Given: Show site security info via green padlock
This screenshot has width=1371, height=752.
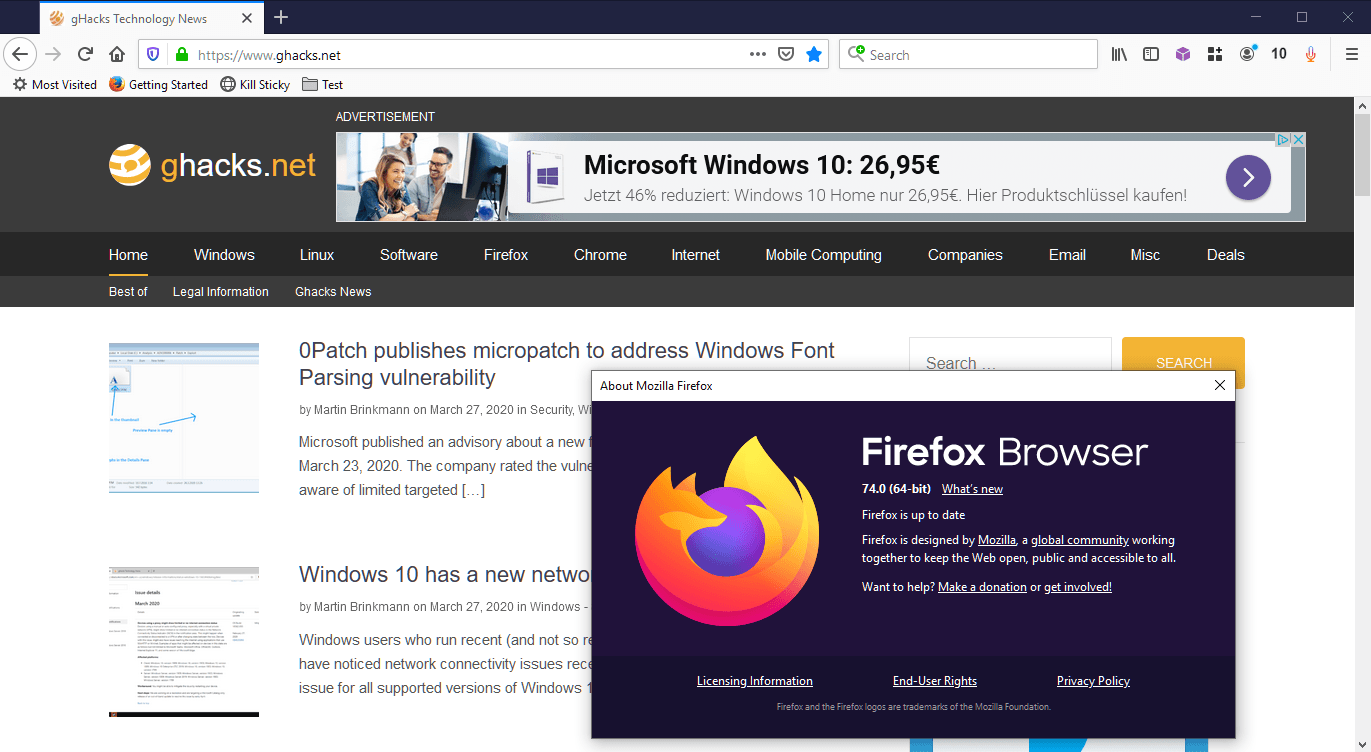Looking at the screenshot, I should 181,54.
